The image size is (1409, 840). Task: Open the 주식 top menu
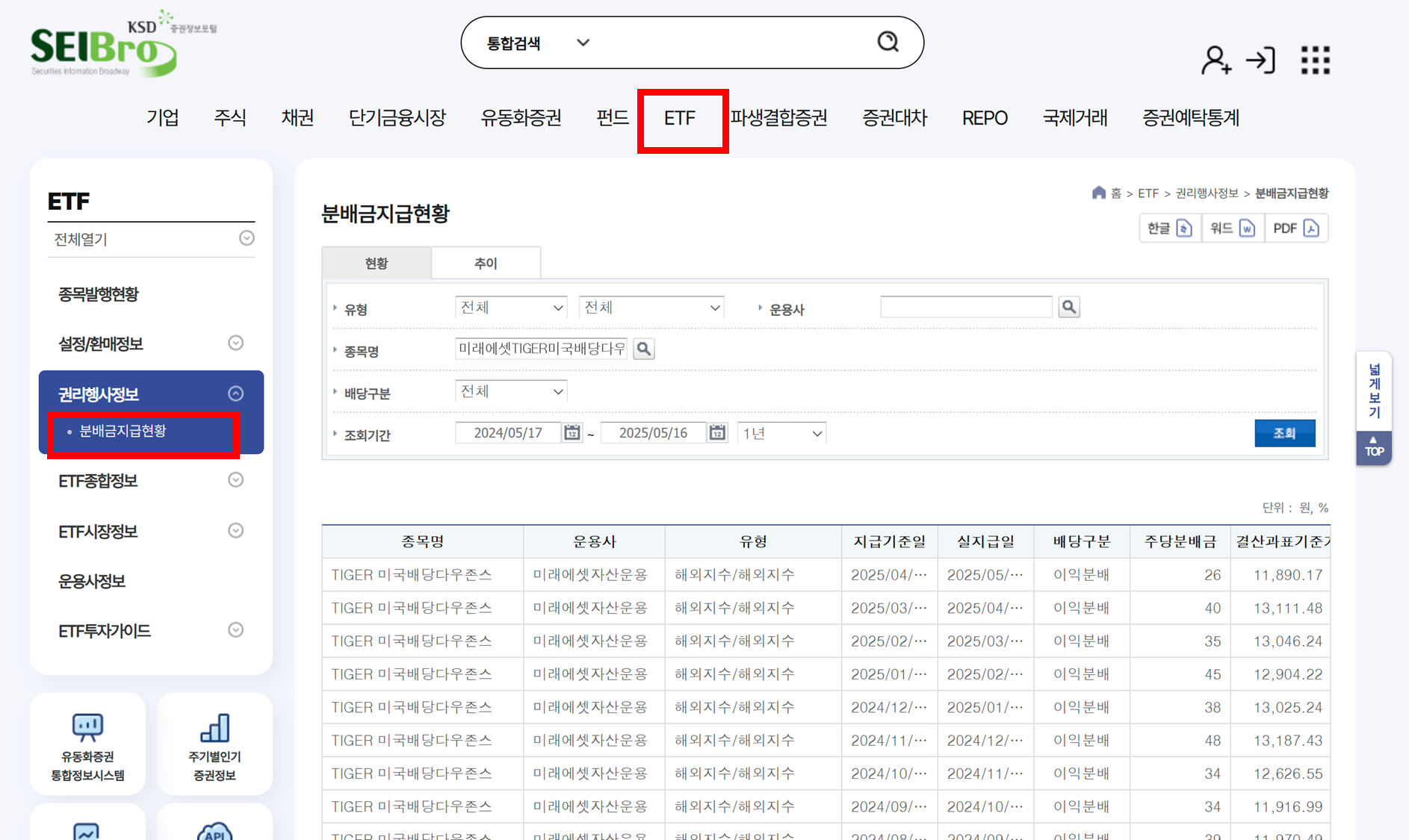pyautogui.click(x=230, y=118)
